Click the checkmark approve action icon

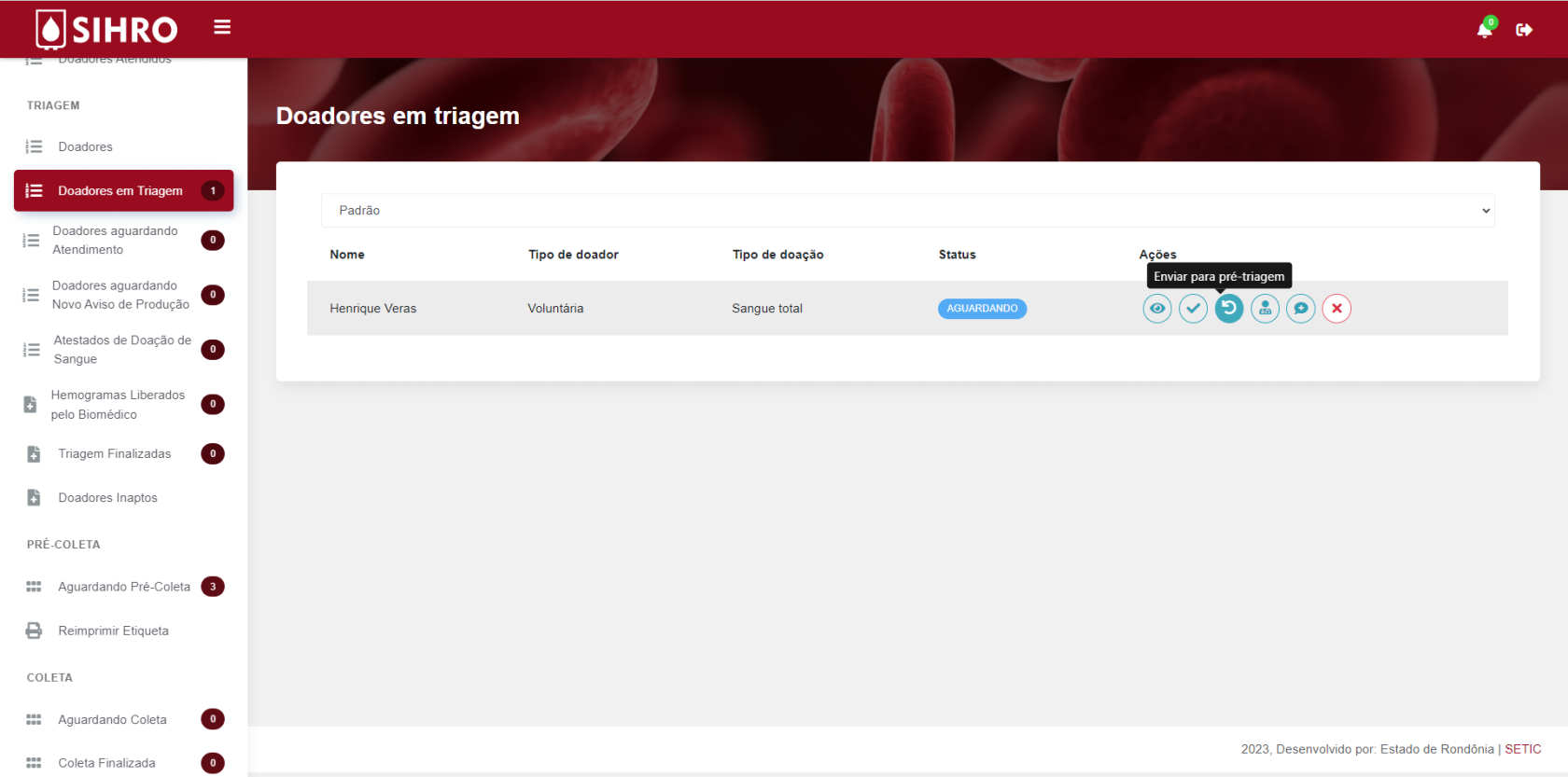point(1193,309)
